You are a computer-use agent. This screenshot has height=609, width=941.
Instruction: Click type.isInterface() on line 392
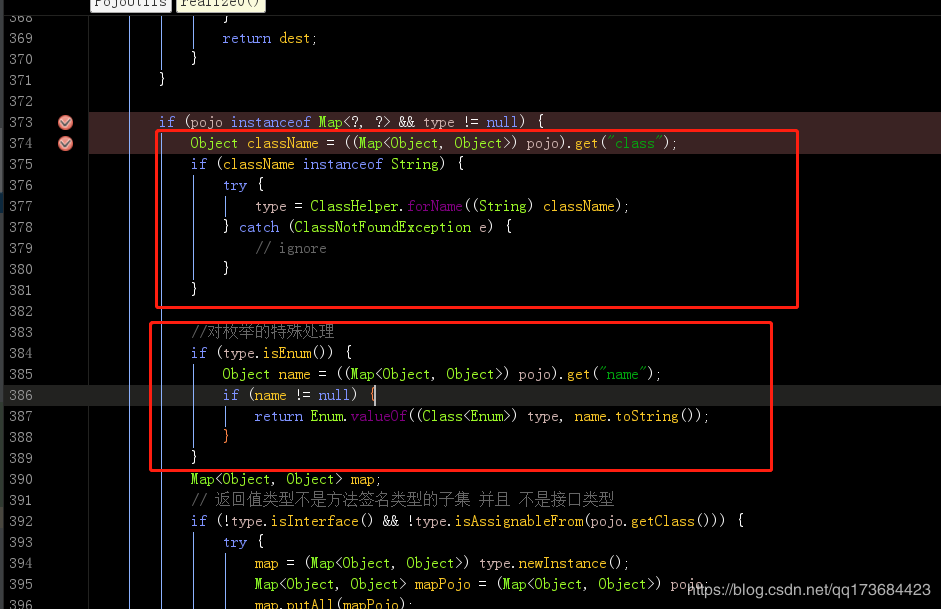pos(302,521)
